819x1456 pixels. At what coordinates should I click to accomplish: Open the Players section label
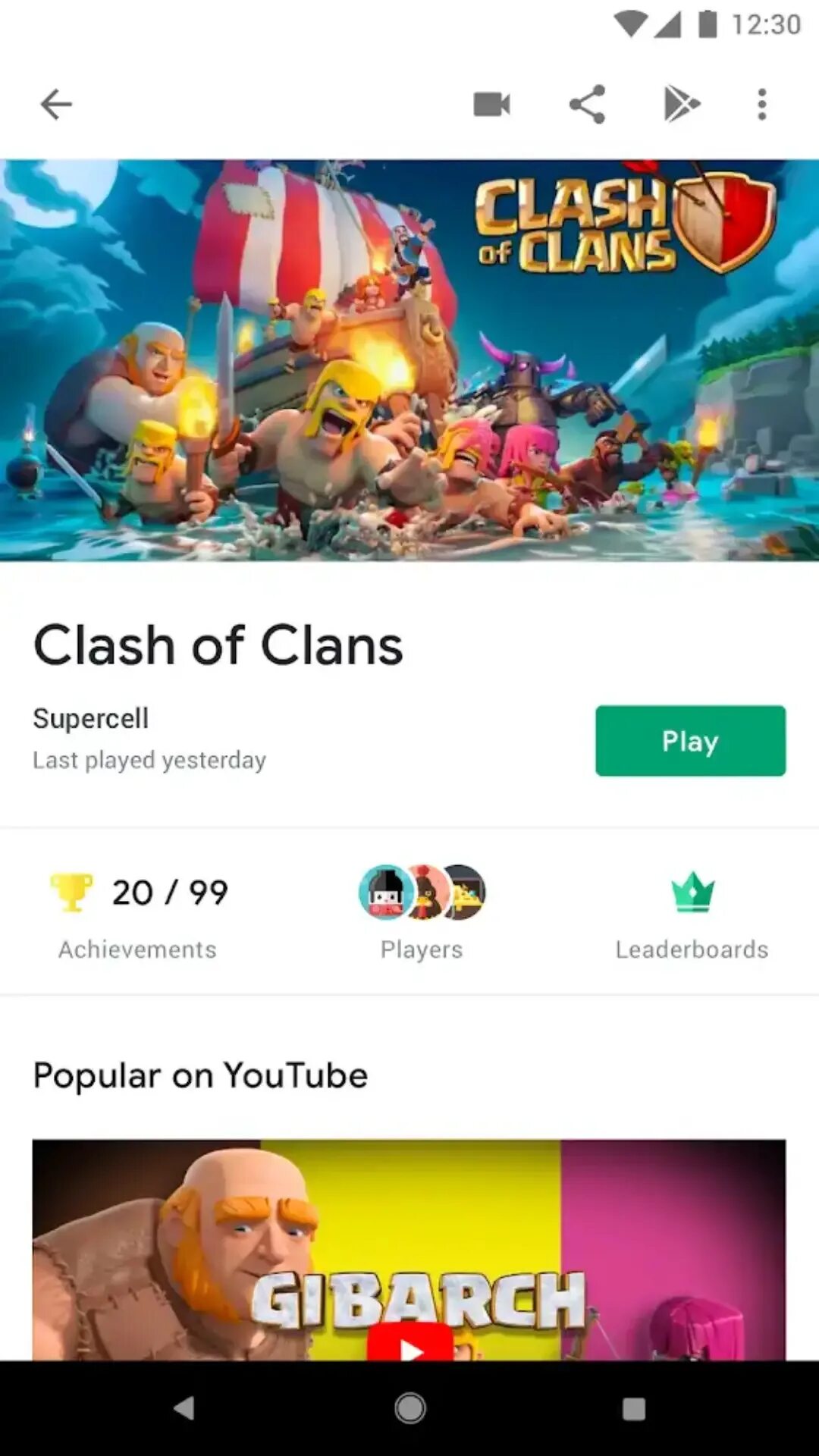422,949
